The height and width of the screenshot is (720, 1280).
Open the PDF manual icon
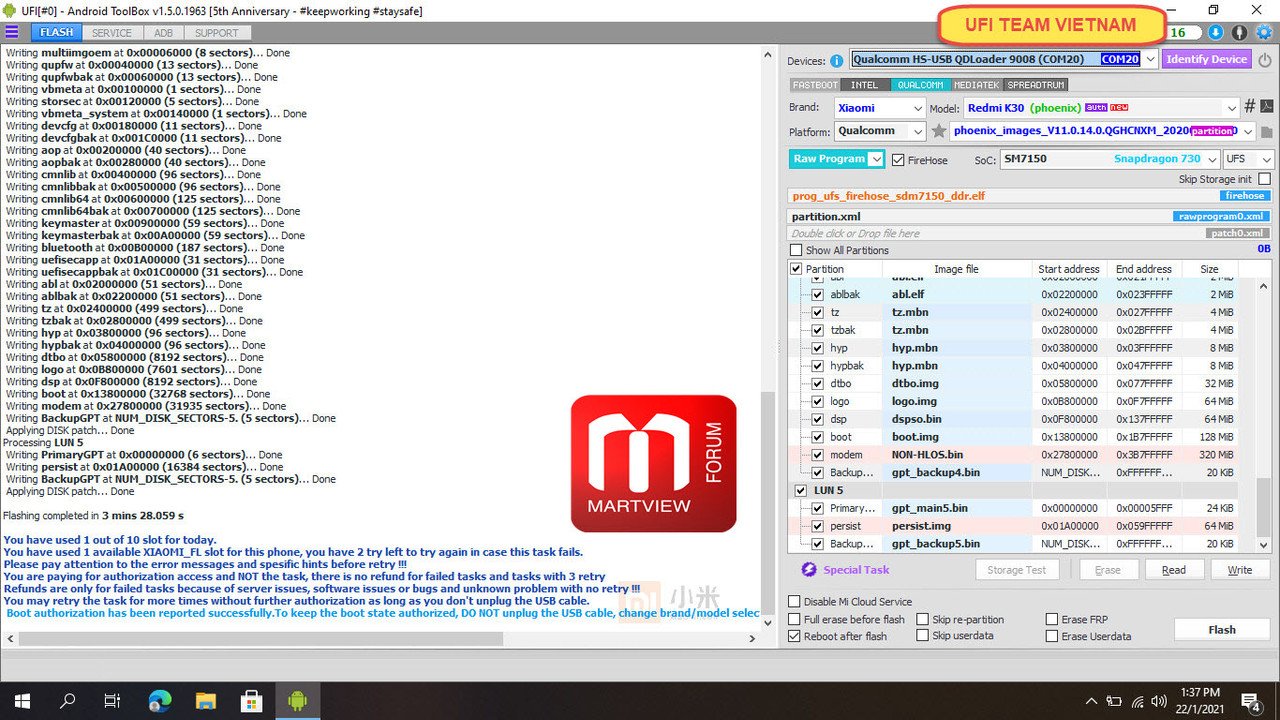pyautogui.click(x=1266, y=107)
